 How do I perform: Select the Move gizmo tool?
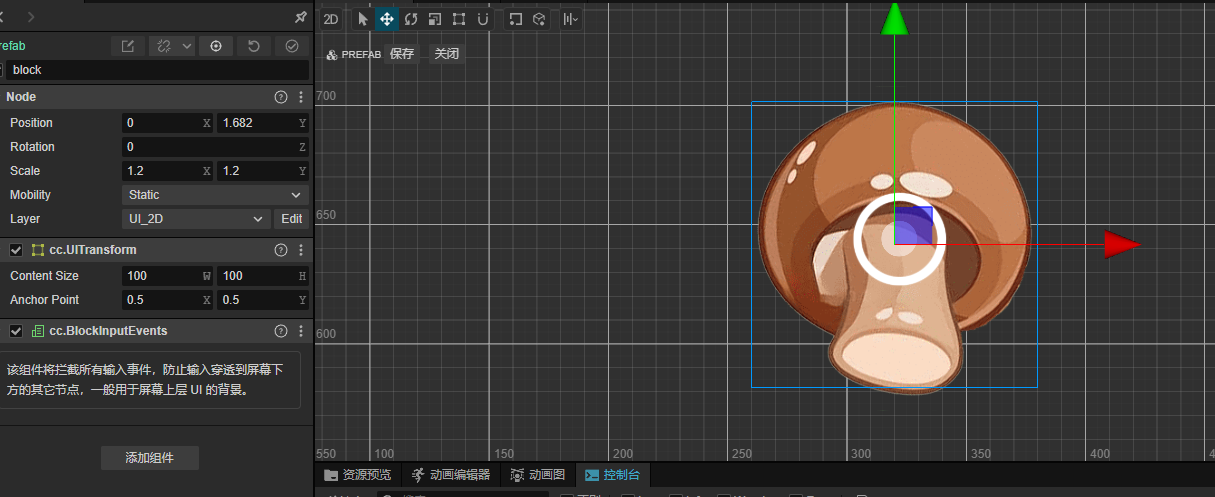386,19
